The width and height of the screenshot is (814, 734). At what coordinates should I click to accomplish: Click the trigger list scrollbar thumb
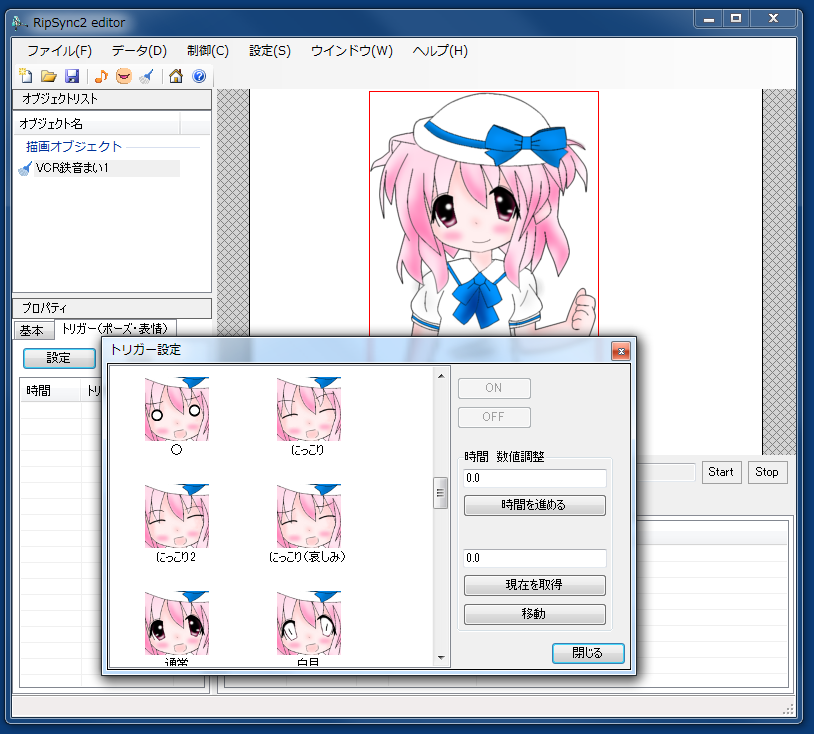tap(440, 493)
